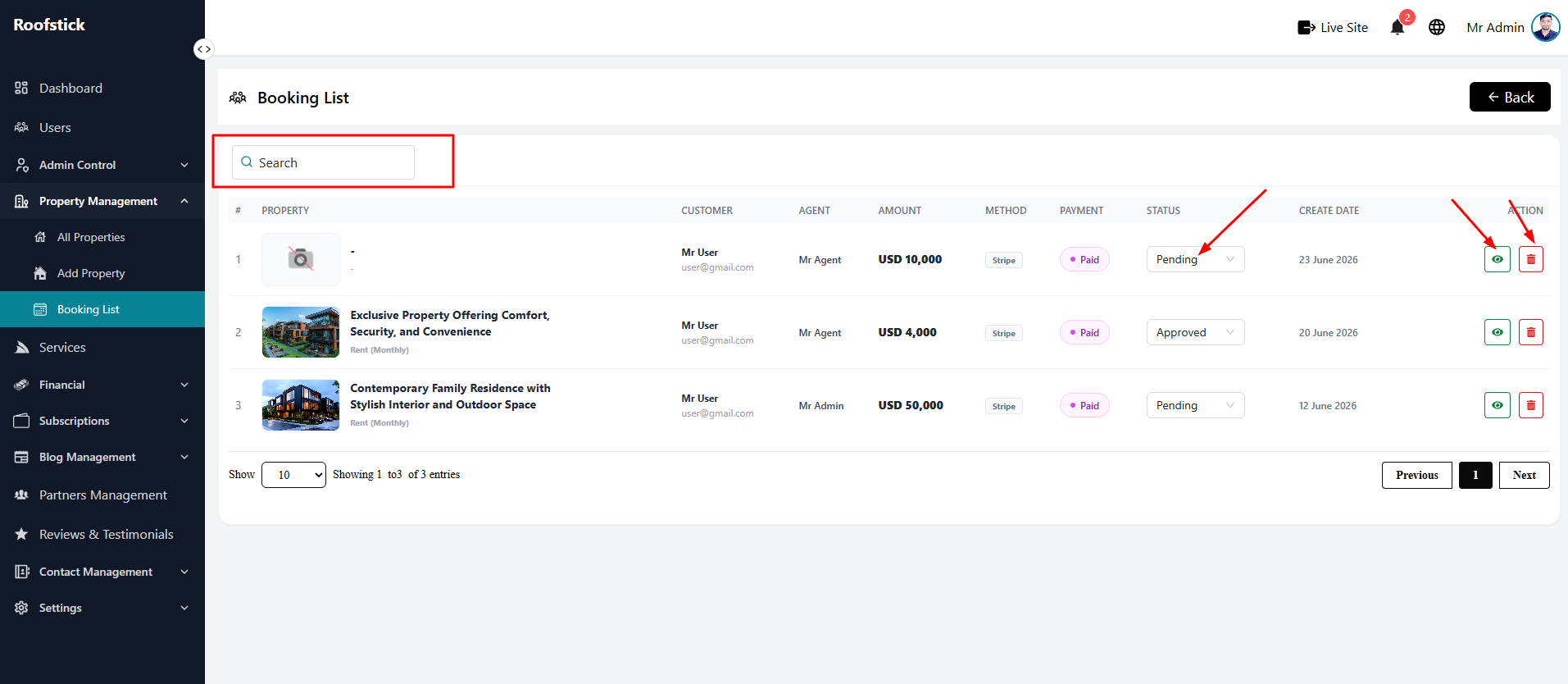Click the AMOUNT column header
This screenshot has height=684, width=1568.
[899, 211]
